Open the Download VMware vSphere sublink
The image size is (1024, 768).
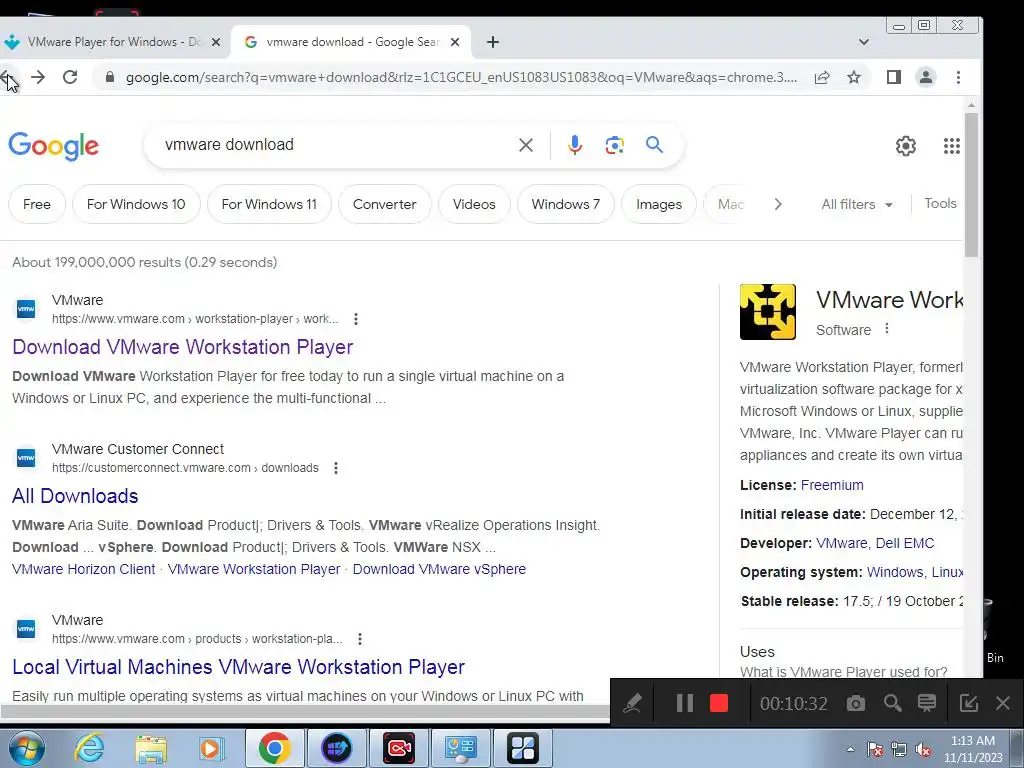(x=439, y=569)
